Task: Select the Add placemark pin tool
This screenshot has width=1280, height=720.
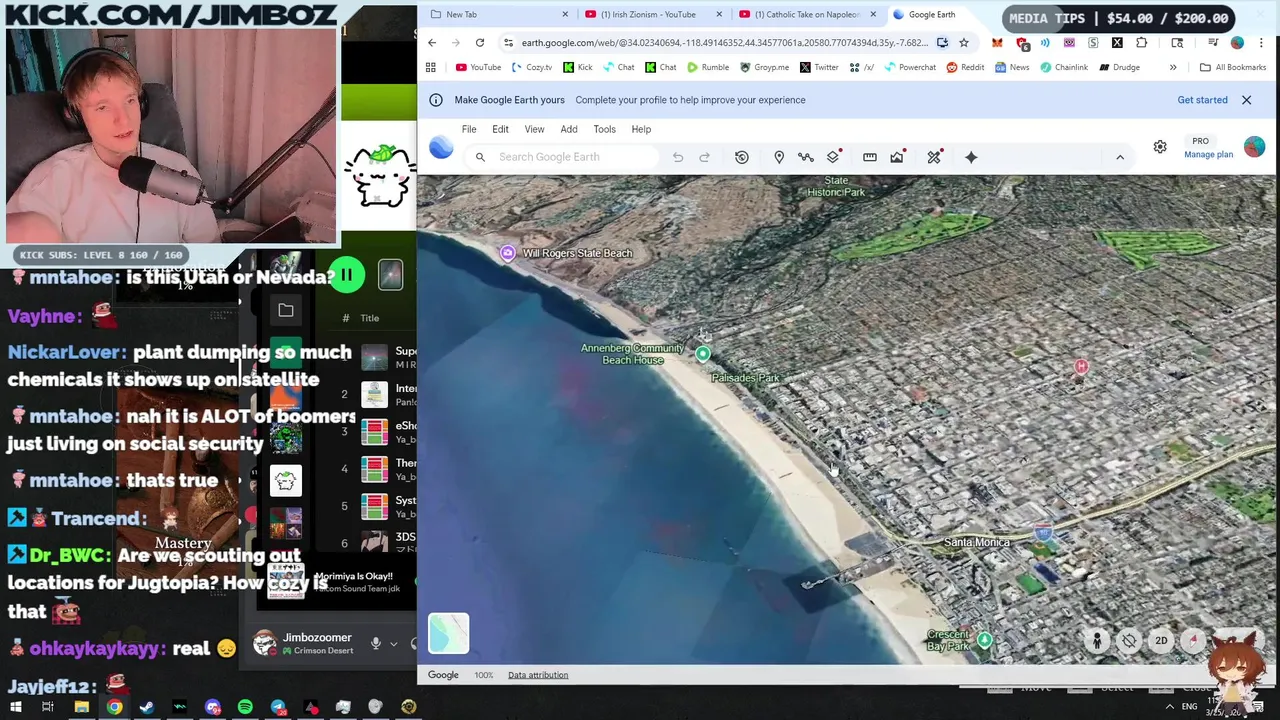Action: [779, 157]
